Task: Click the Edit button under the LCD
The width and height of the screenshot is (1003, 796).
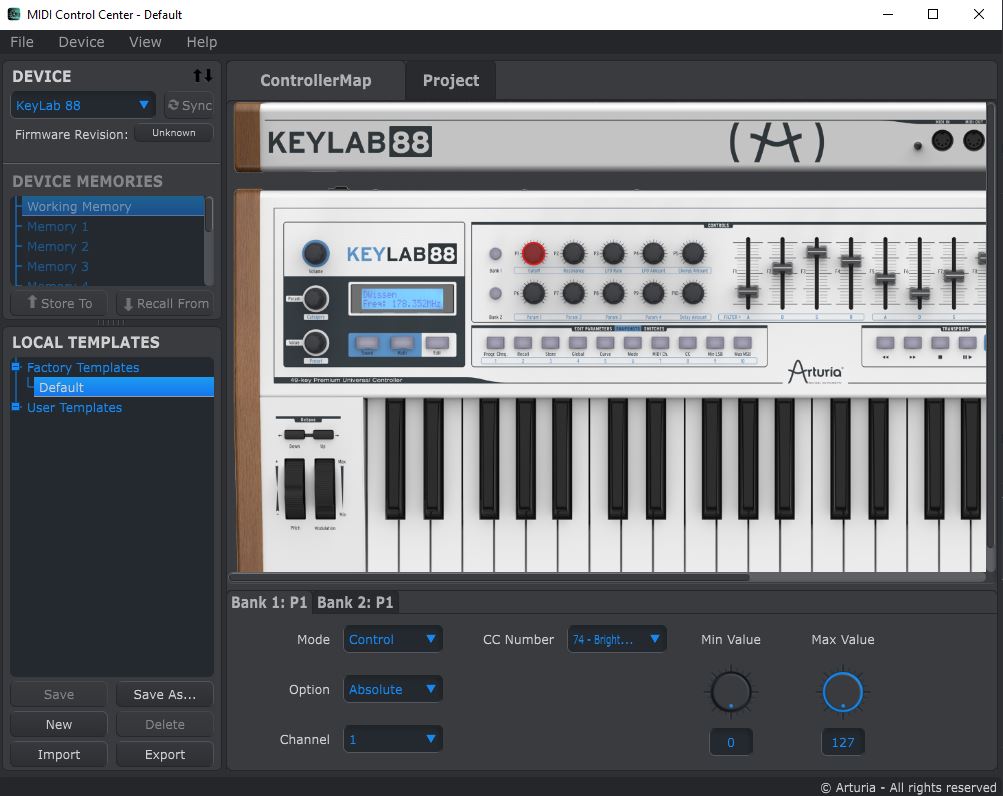Action: point(437,343)
